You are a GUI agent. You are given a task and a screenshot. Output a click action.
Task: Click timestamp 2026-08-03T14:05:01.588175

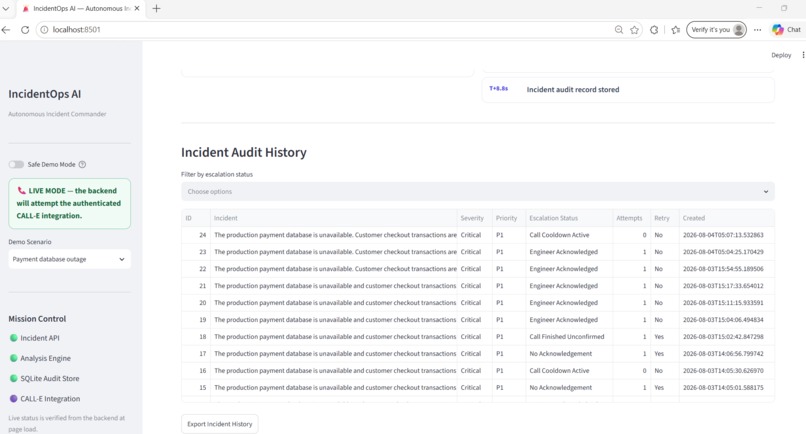click(x=726, y=388)
